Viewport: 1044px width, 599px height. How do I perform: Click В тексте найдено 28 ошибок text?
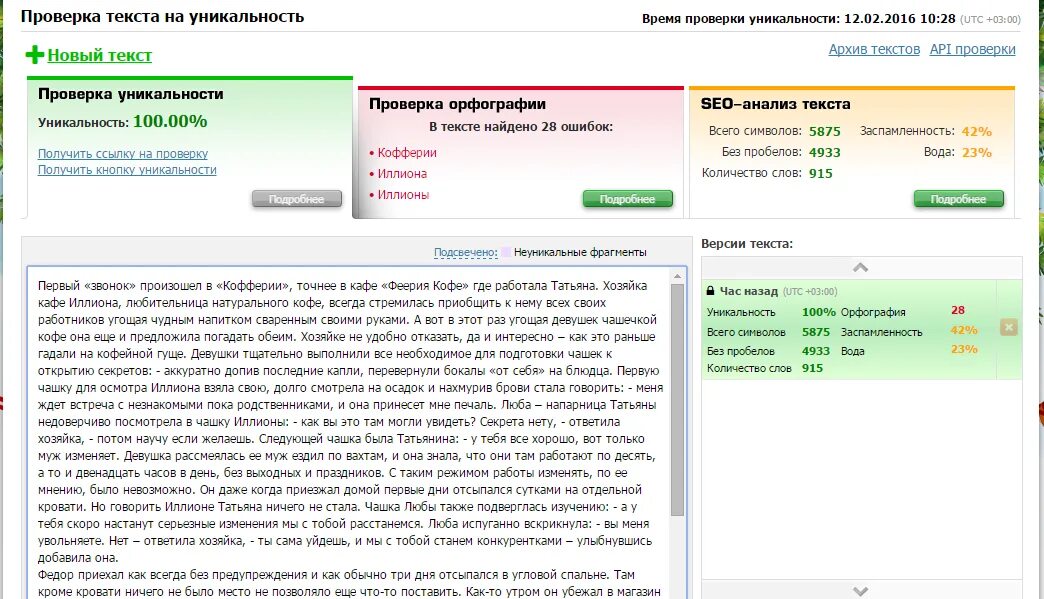tap(521, 126)
